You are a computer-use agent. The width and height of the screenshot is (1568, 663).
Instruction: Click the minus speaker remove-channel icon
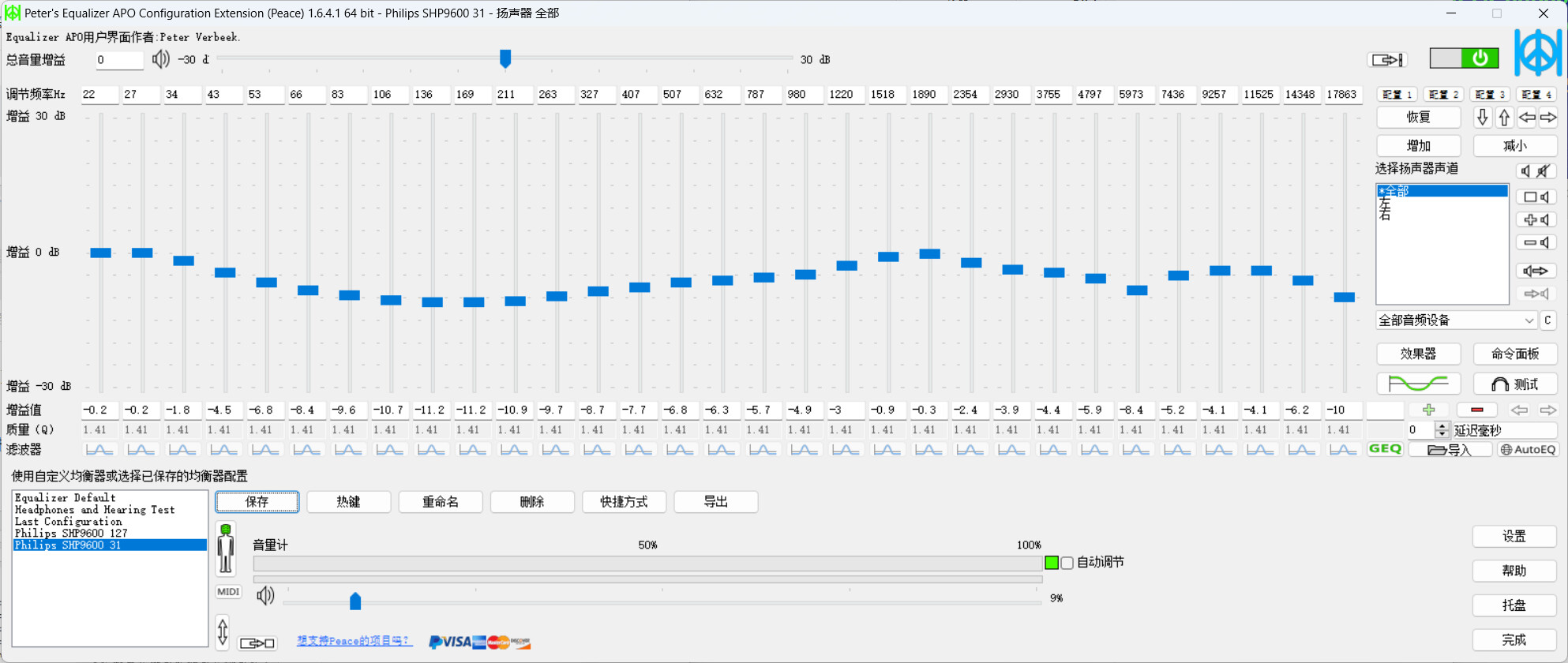1536,242
